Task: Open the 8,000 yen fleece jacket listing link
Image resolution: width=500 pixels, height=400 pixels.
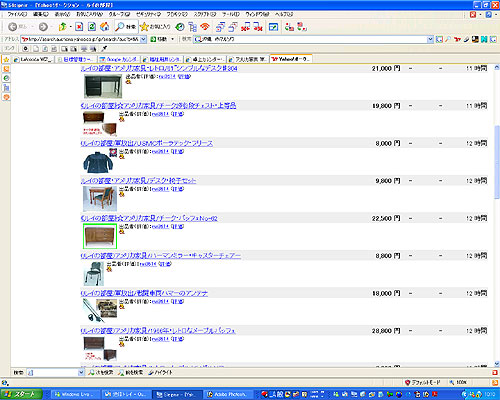Action: click(147, 143)
